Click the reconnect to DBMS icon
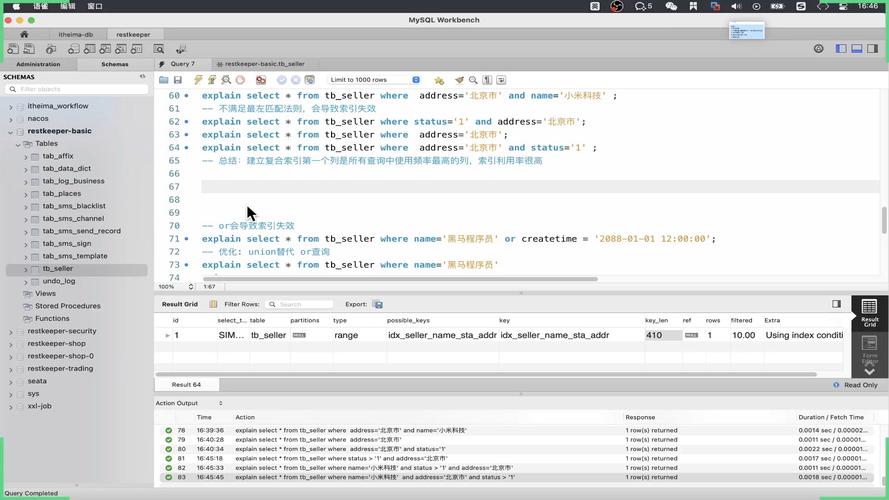 pyautogui.click(x=181, y=49)
